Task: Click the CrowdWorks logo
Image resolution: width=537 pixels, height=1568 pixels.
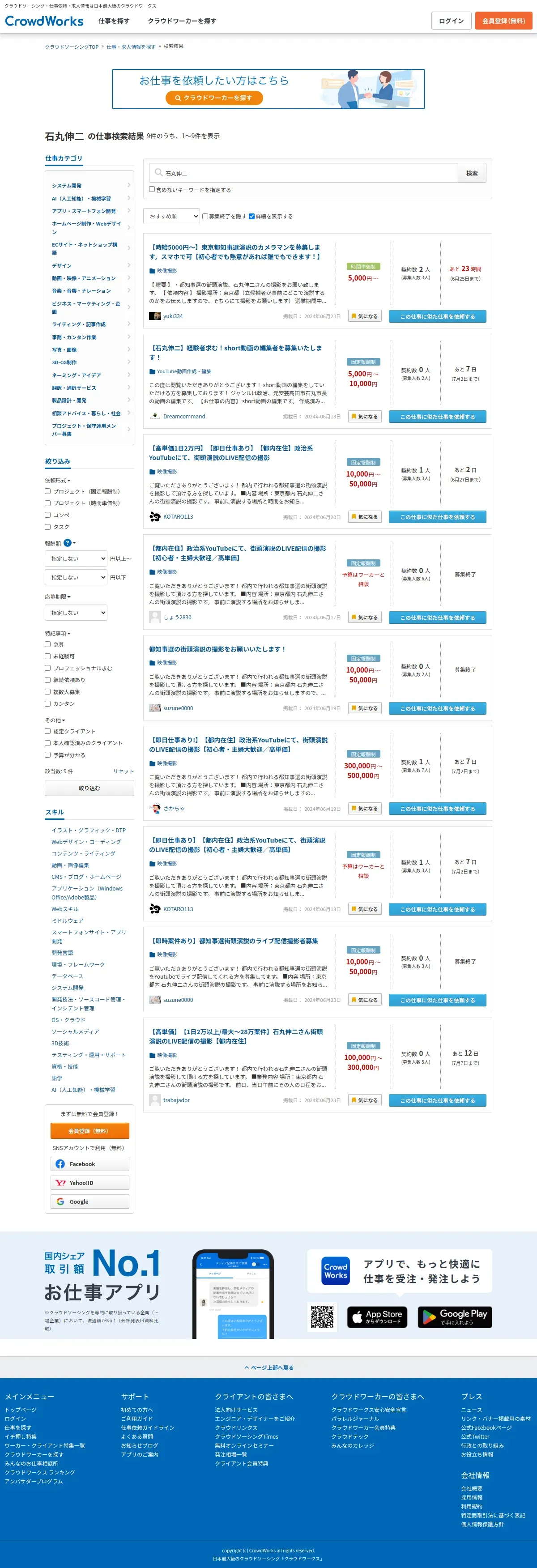Action: (44, 21)
